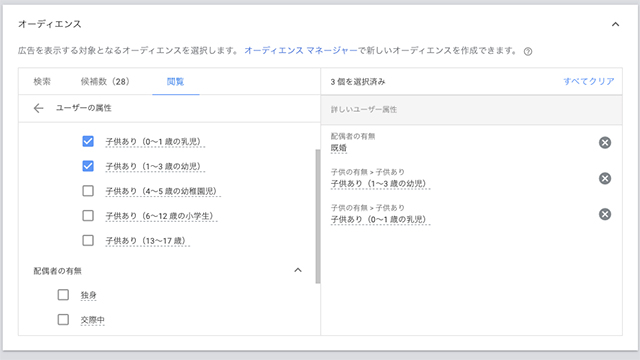Uncheck 子供あり(0~1歳の乳児) checkbox
The height and width of the screenshot is (360, 640).
[88, 142]
